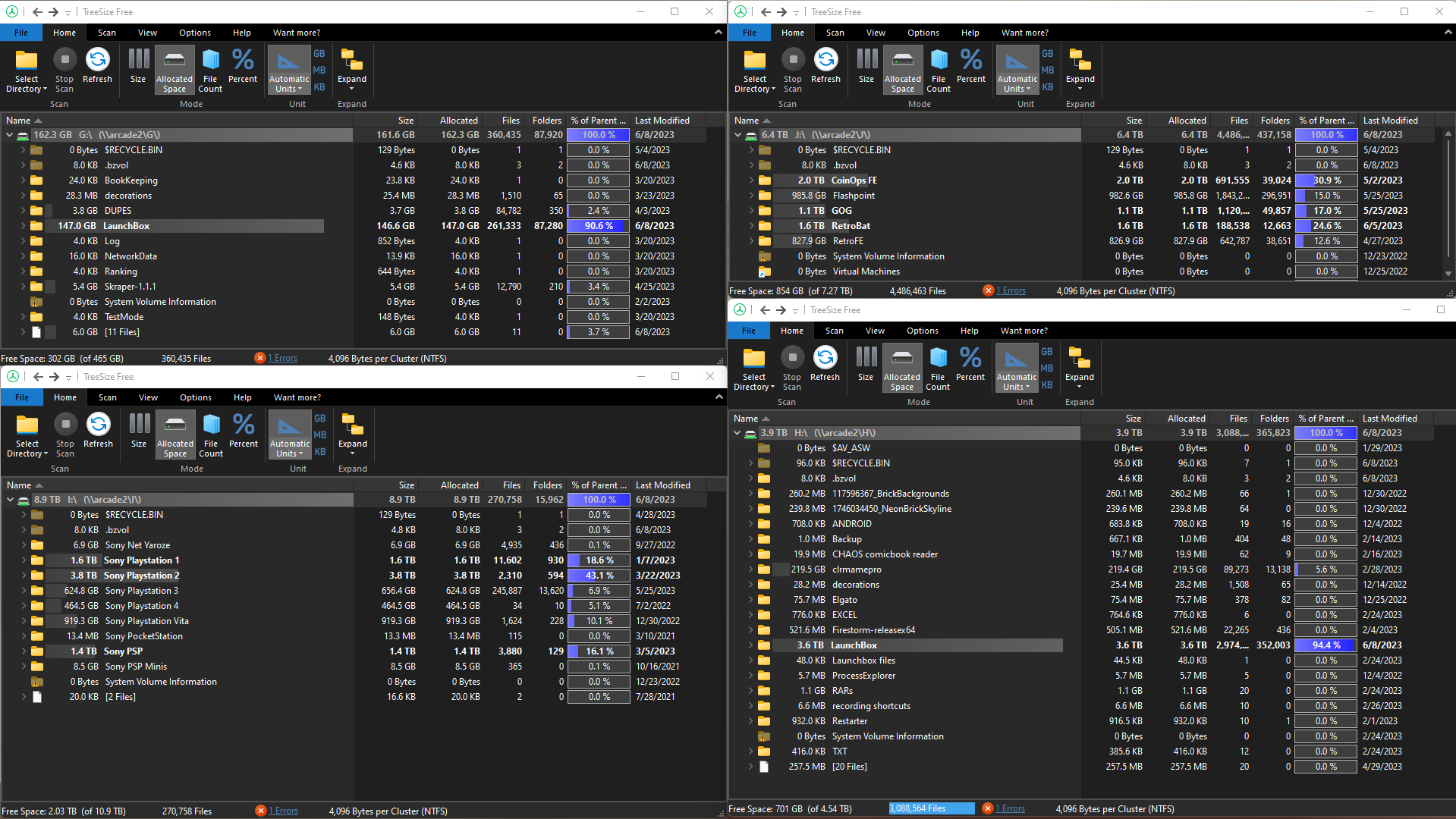Screen dimensions: 1456x819
Task: Collapse ribbon arrow in G: drive window
Action: pos(719,33)
